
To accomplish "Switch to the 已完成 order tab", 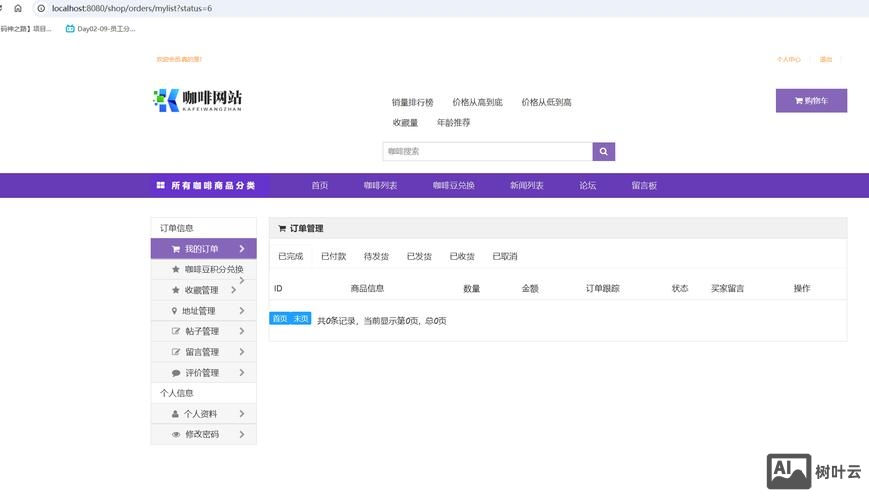I will (x=290, y=256).
